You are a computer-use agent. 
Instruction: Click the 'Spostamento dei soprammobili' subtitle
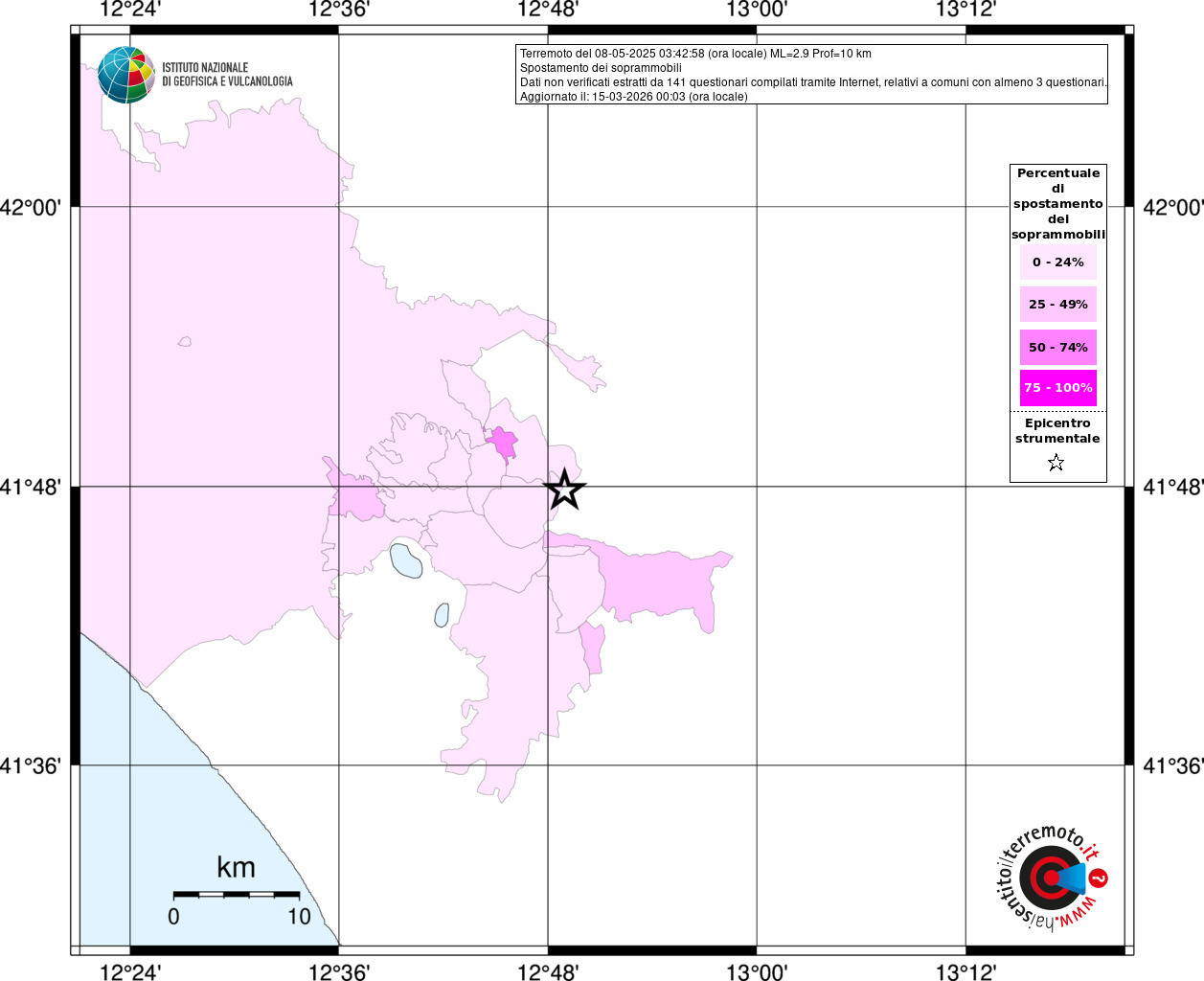[x=601, y=68]
